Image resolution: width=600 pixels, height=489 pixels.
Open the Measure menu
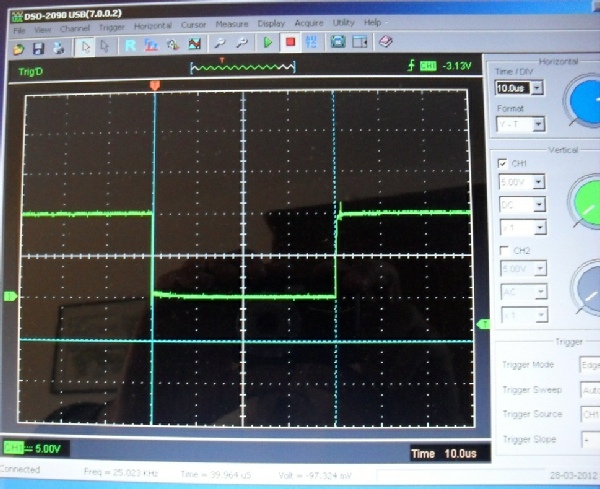click(232, 24)
